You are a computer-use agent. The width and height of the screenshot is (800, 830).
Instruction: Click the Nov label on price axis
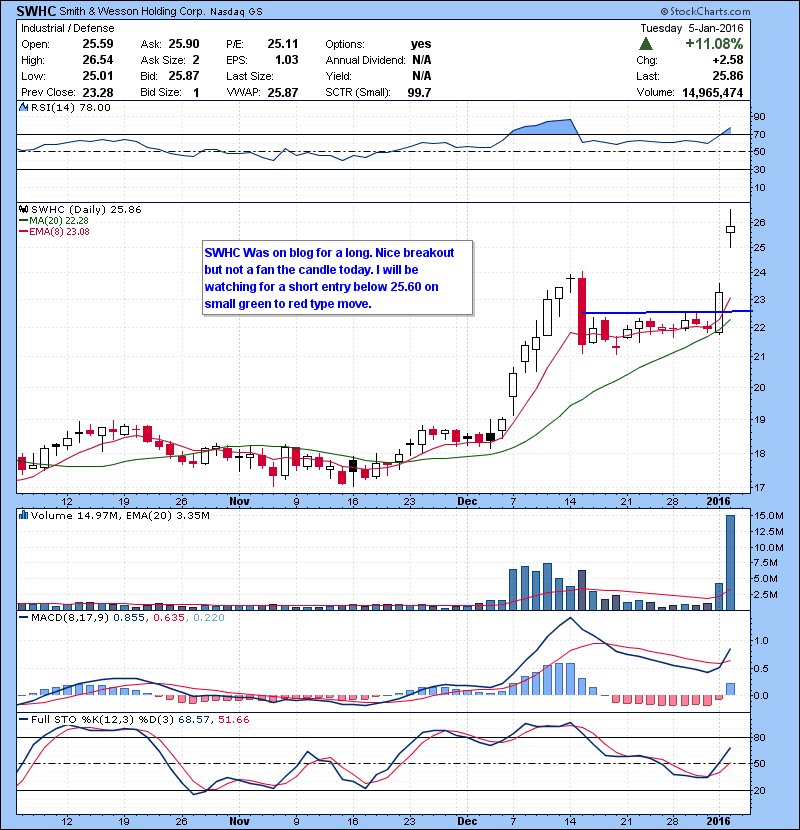(239, 501)
